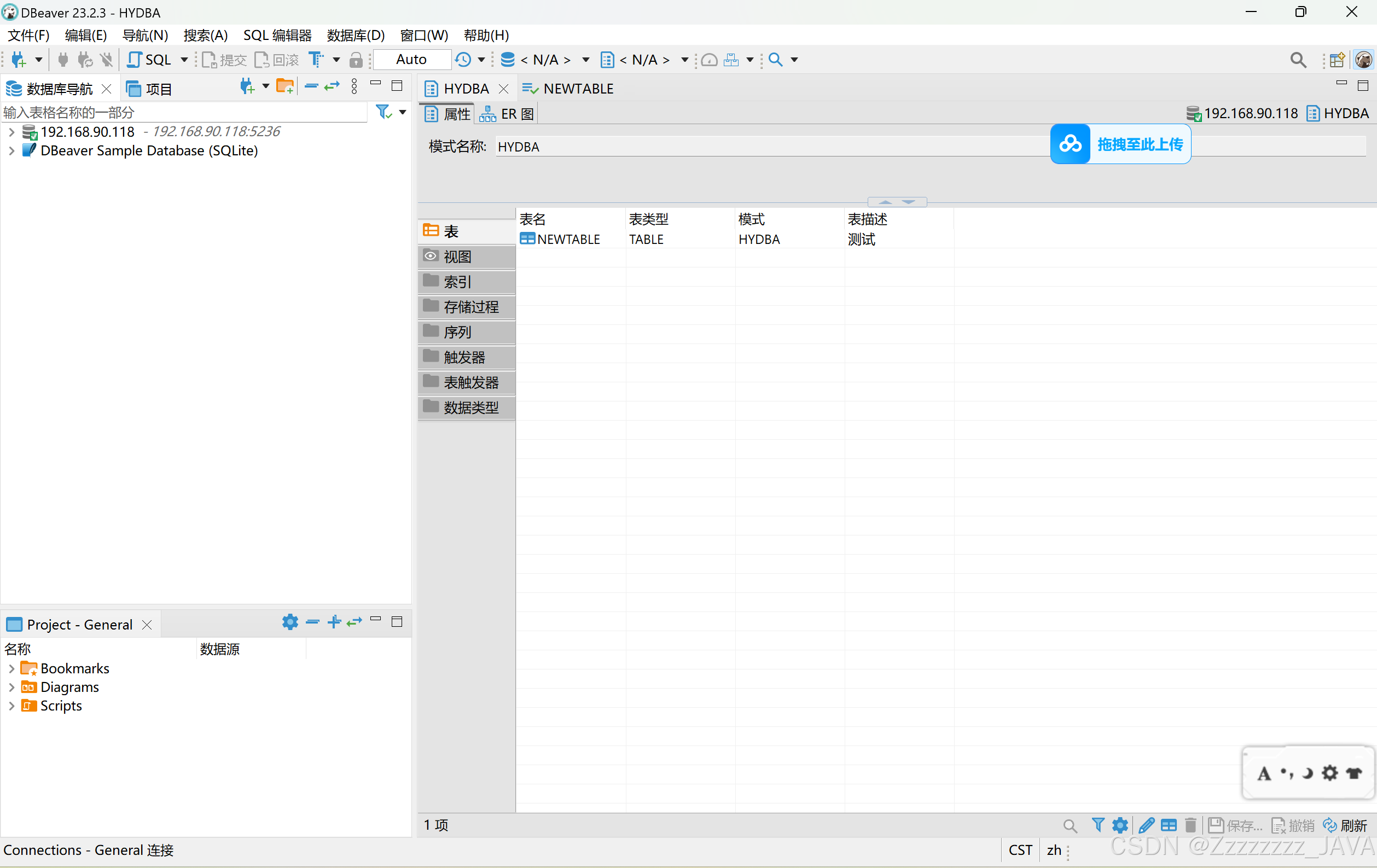Click the dashboard gauge icon
The width and height of the screenshot is (1377, 868).
coord(709,60)
